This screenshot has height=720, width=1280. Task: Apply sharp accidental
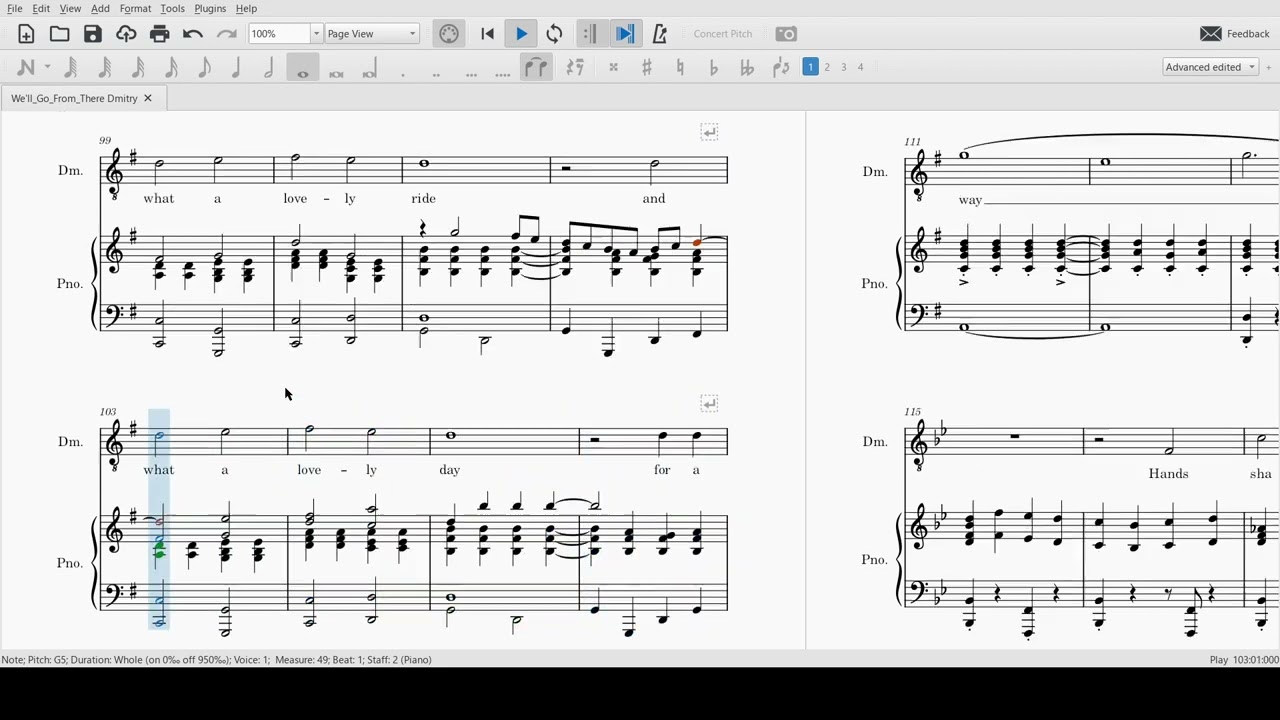click(x=646, y=67)
